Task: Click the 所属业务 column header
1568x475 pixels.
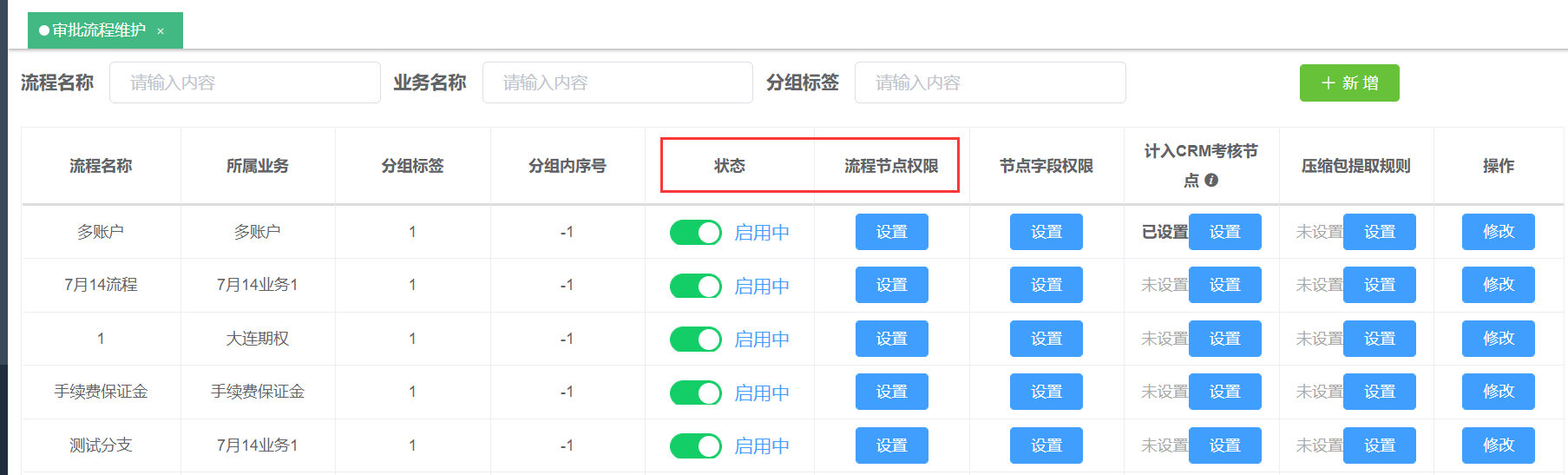Action: (x=258, y=166)
